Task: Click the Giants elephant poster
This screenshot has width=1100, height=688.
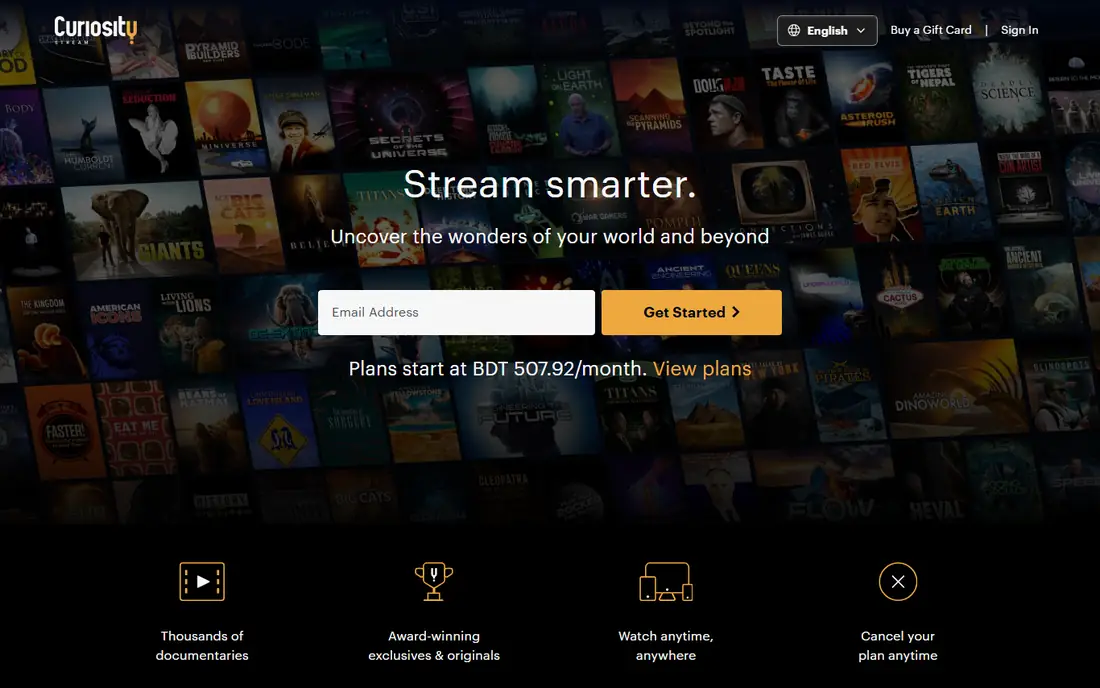Action: (137, 229)
